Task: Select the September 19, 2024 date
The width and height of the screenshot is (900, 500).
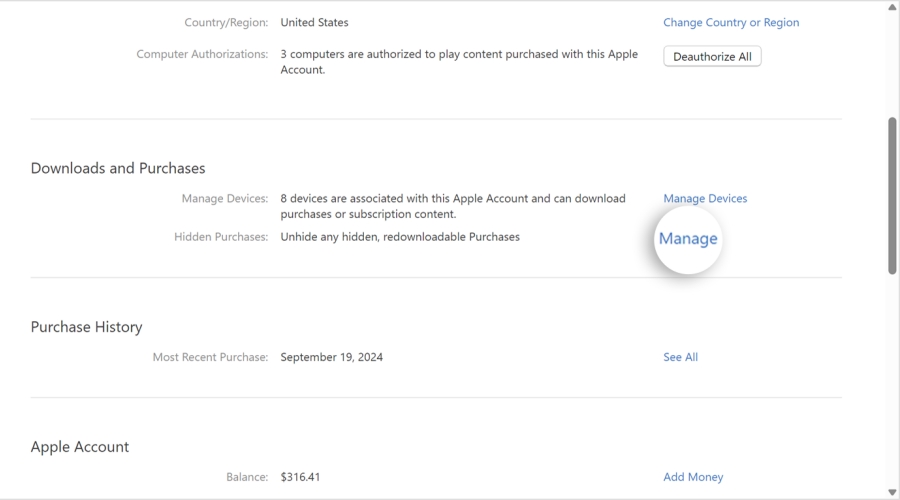Action: pyautogui.click(x=331, y=357)
